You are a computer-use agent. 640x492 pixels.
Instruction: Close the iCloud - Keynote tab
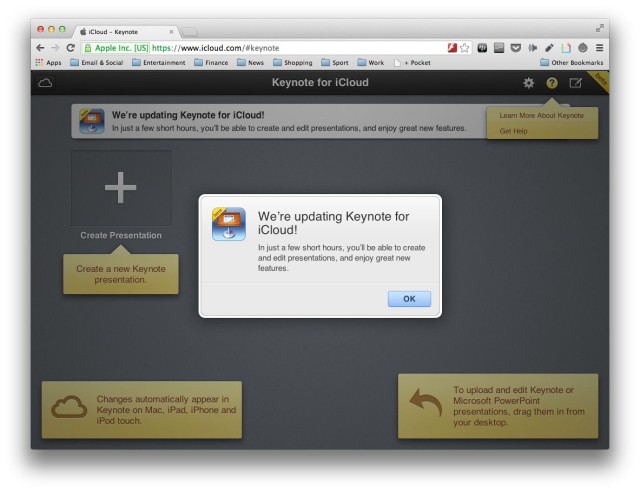[171, 32]
